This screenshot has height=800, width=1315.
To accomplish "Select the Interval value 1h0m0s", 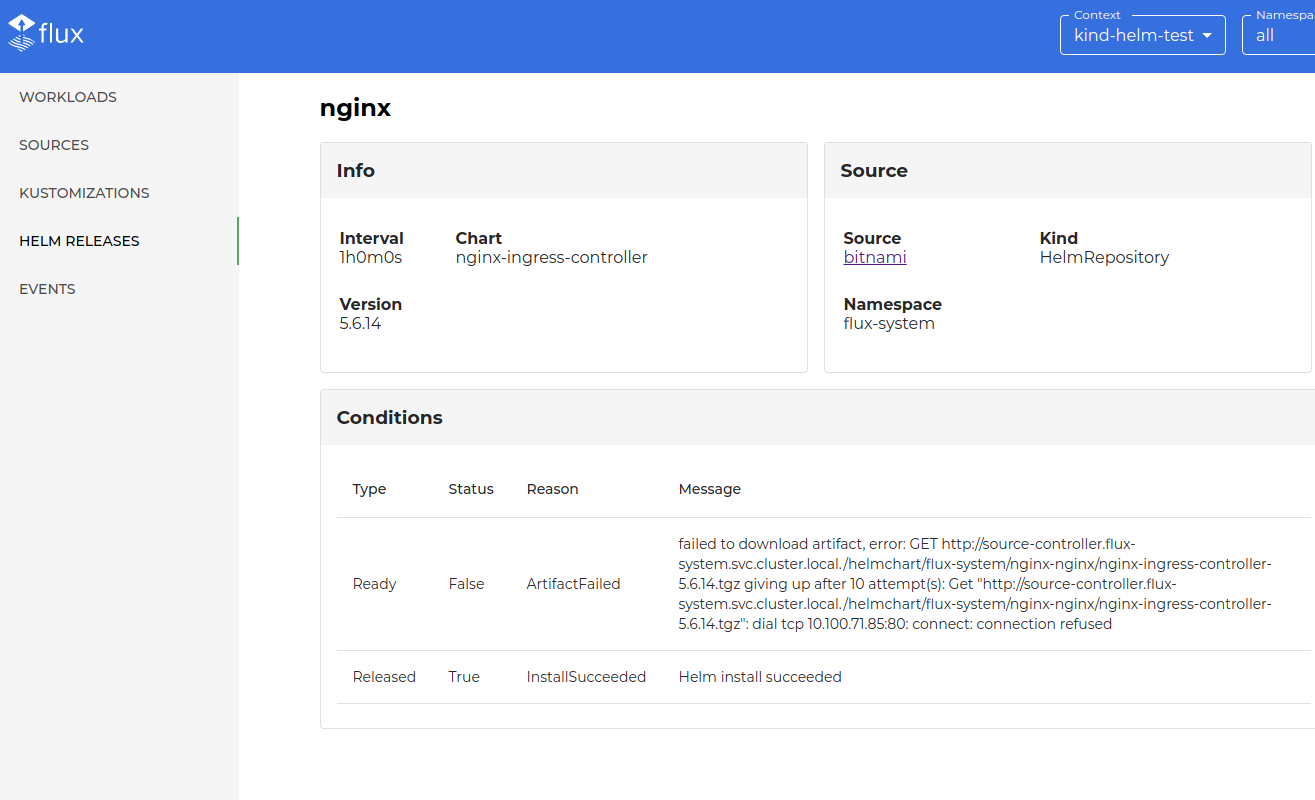I will tap(370, 257).
